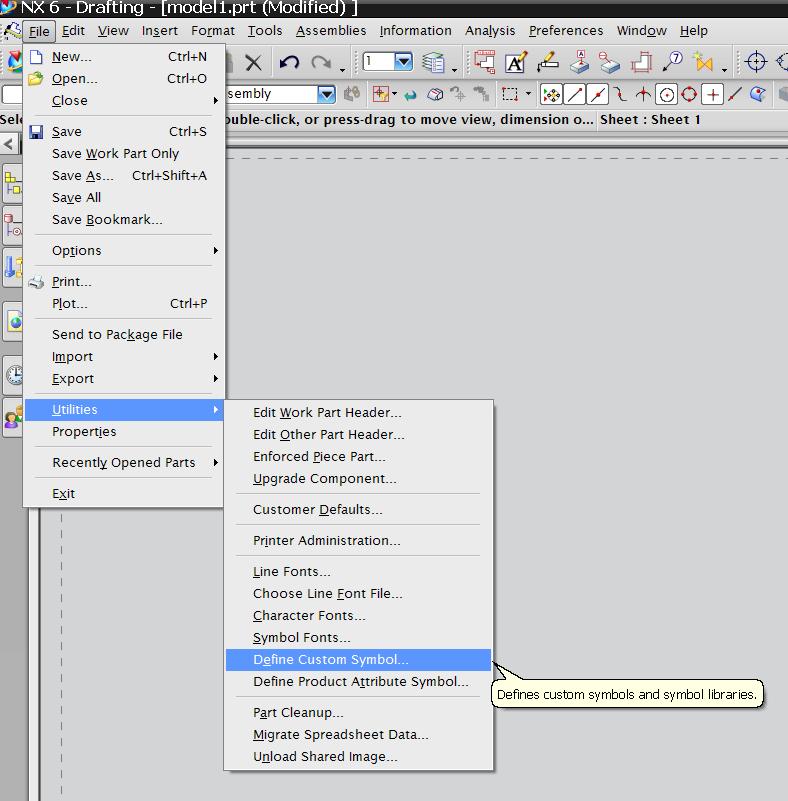
Task: Select Unload Shared Image entry
Action: pyautogui.click(x=359, y=757)
